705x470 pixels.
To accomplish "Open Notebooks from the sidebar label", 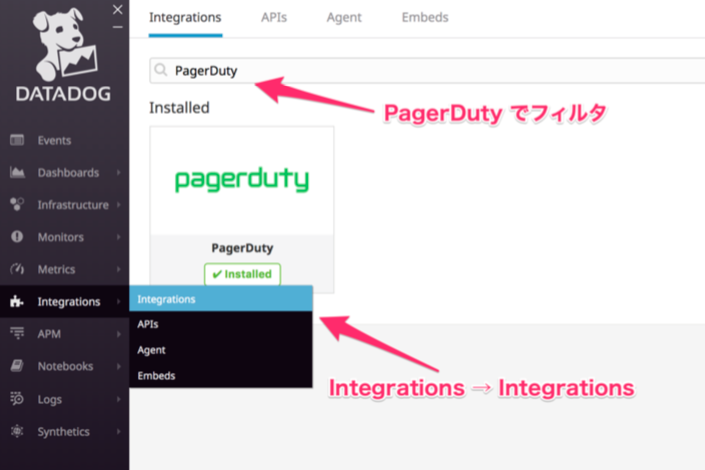I will coord(65,366).
